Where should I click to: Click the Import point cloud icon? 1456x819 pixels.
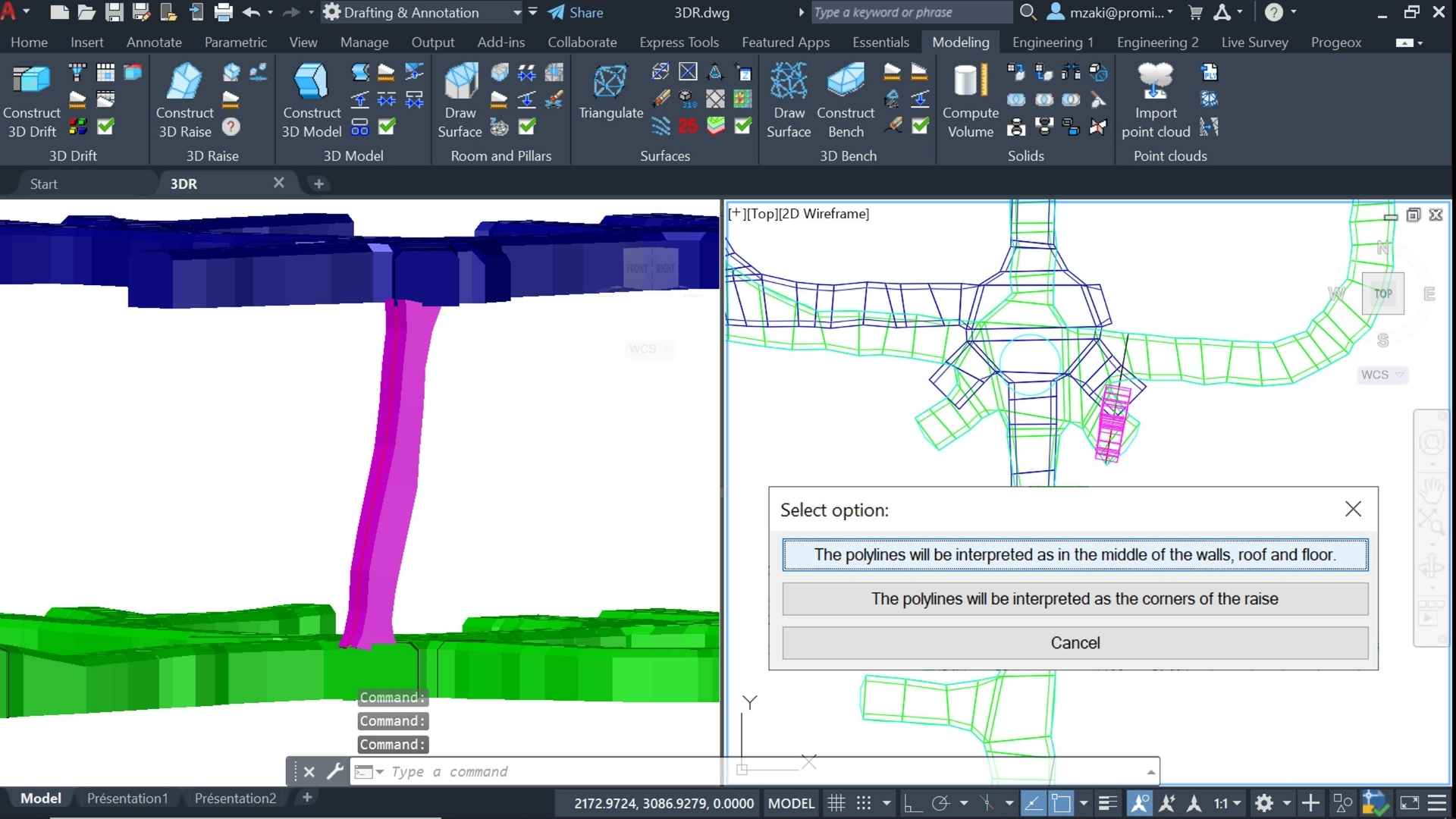[x=1155, y=82]
